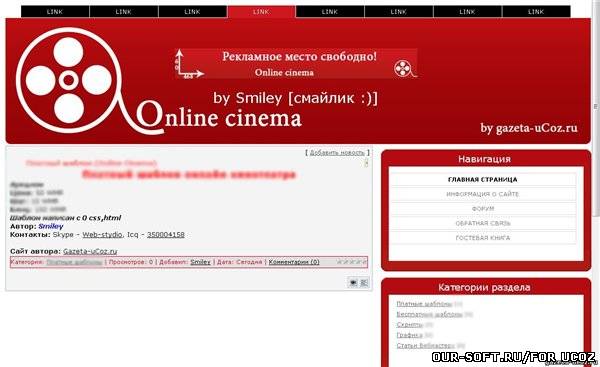Rate the post using the star rating

[x=351, y=262]
